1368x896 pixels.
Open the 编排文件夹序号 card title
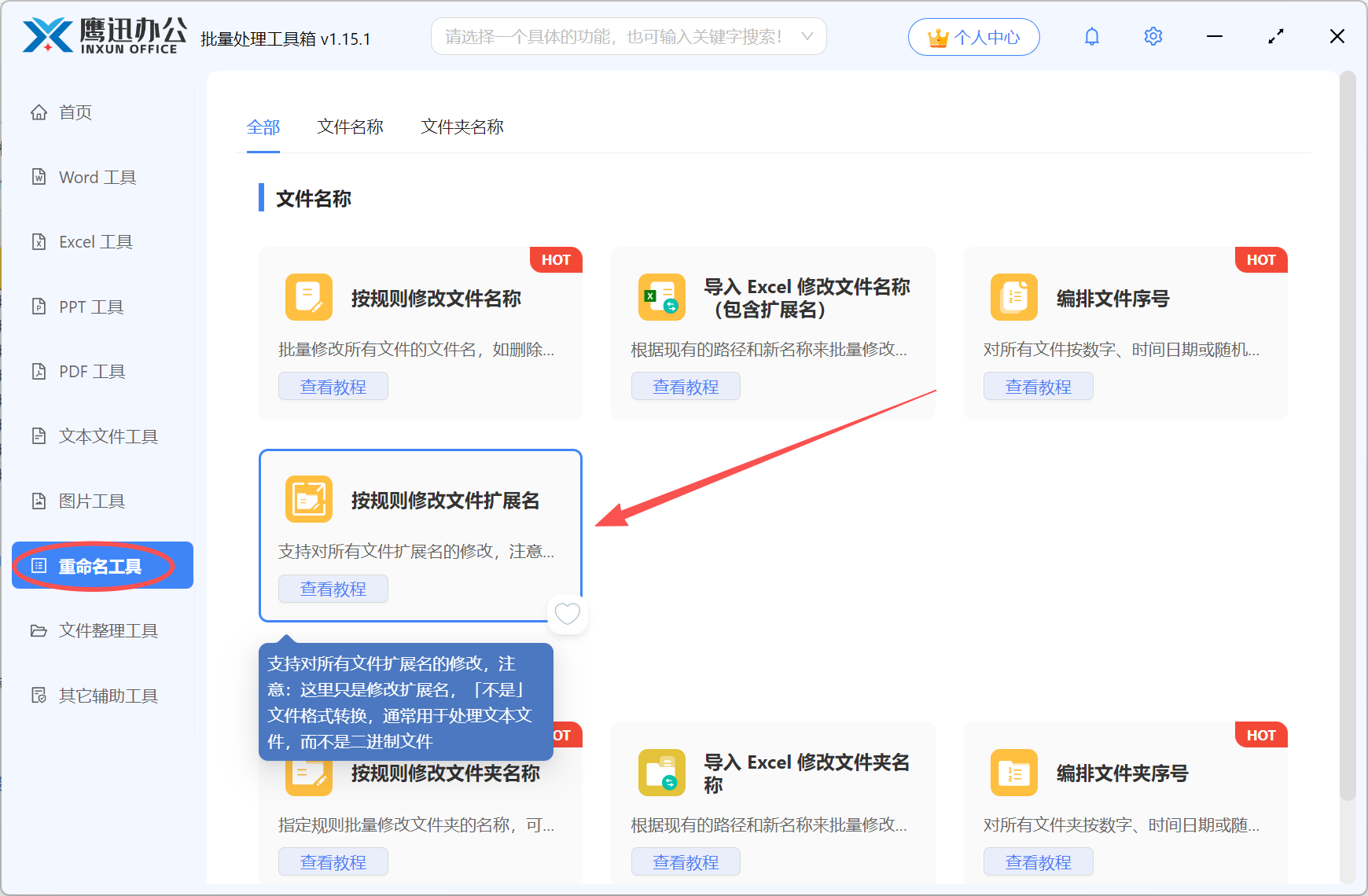pos(1122,773)
